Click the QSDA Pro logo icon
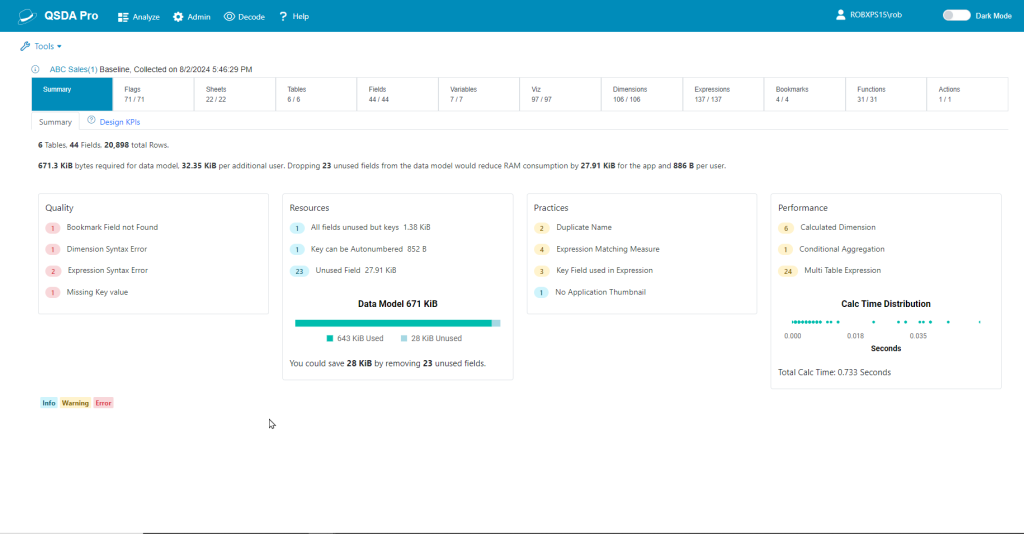The height and width of the screenshot is (534, 1024). point(27,16)
